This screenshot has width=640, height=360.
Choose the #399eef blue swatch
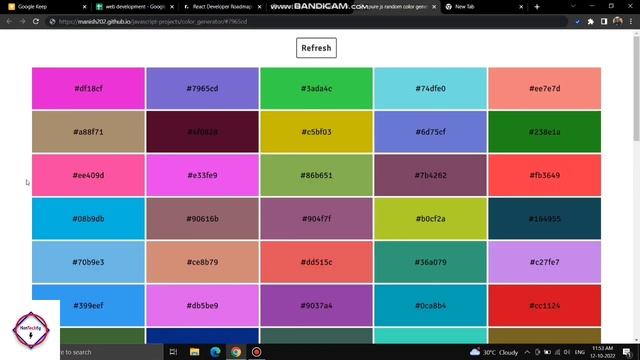(88, 305)
